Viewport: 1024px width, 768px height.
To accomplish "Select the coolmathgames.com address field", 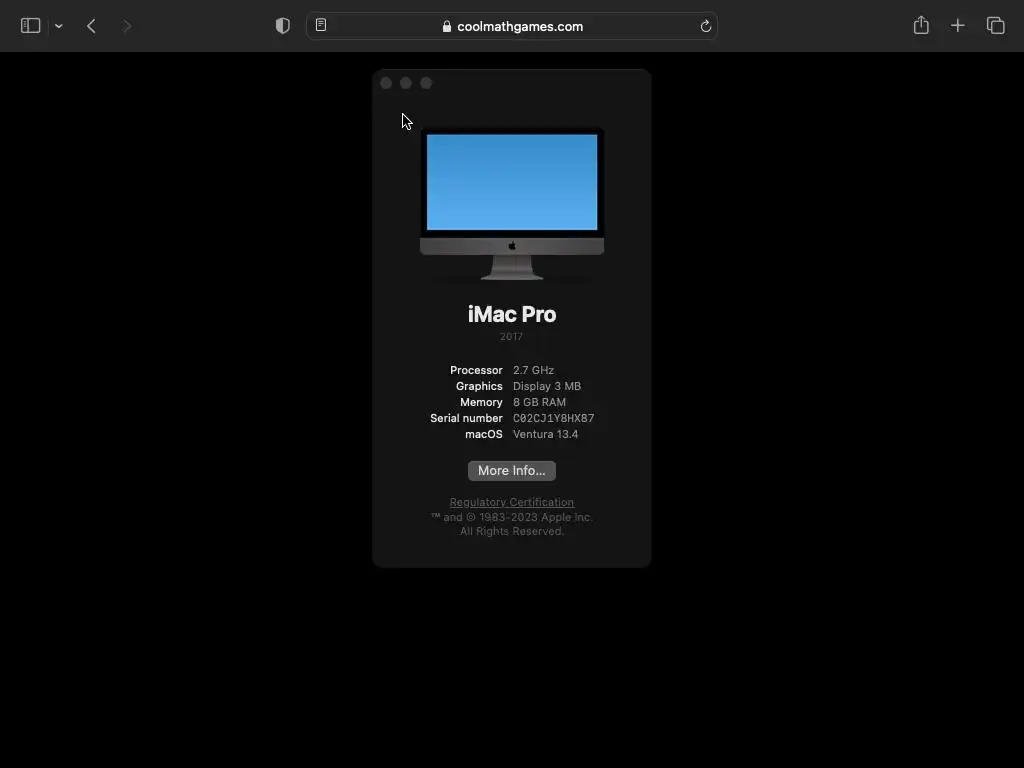I will pyautogui.click(x=512, y=26).
